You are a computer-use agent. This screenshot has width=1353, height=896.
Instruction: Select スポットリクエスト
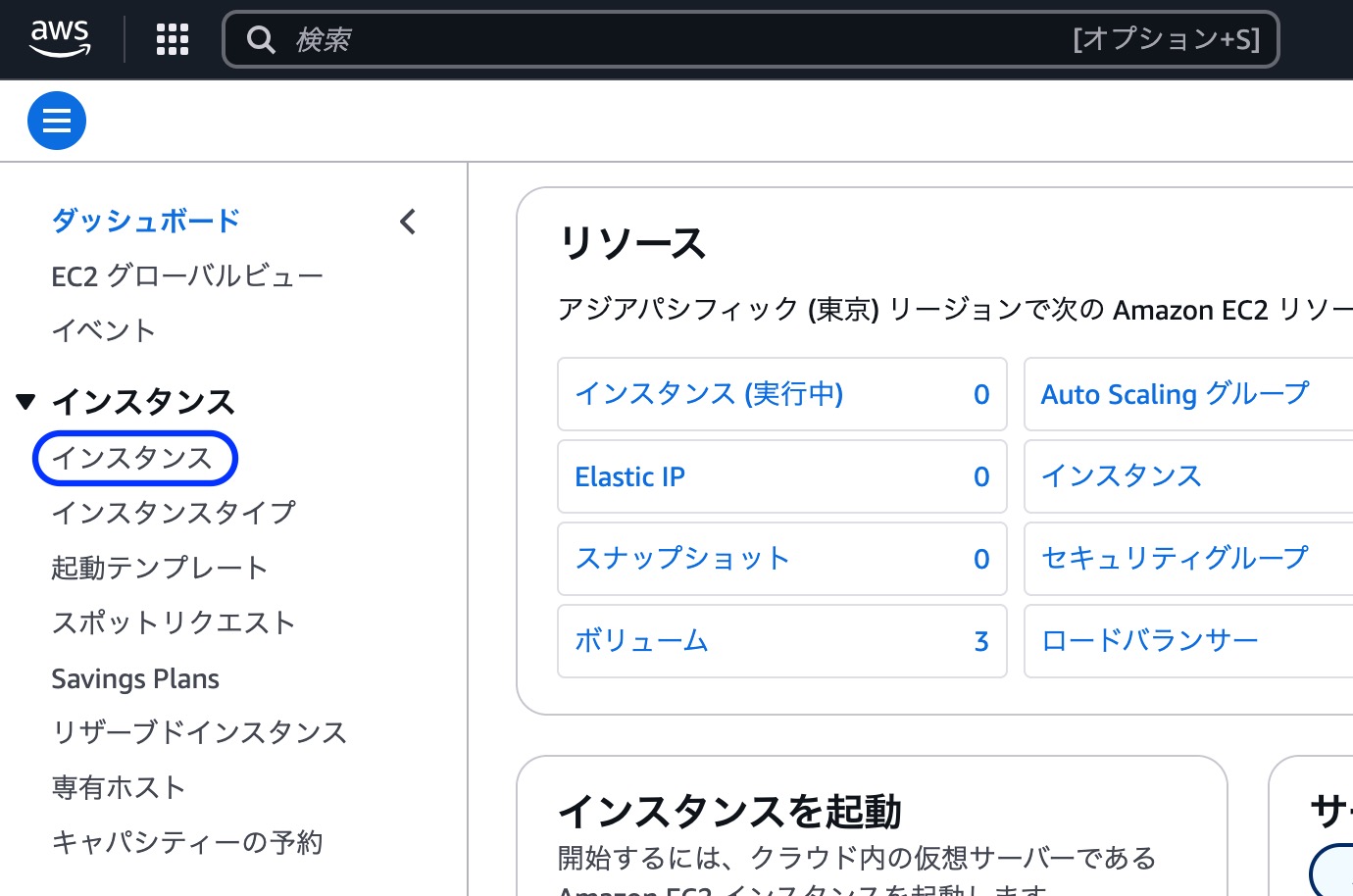click(x=173, y=622)
